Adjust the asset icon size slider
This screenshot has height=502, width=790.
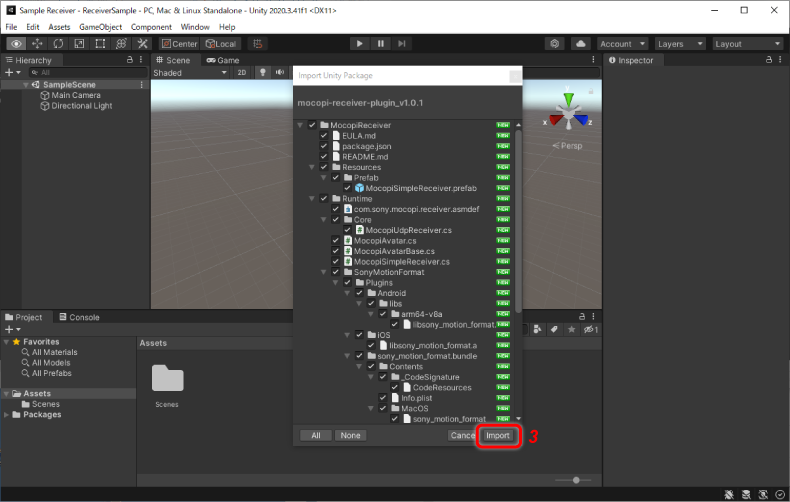573,481
